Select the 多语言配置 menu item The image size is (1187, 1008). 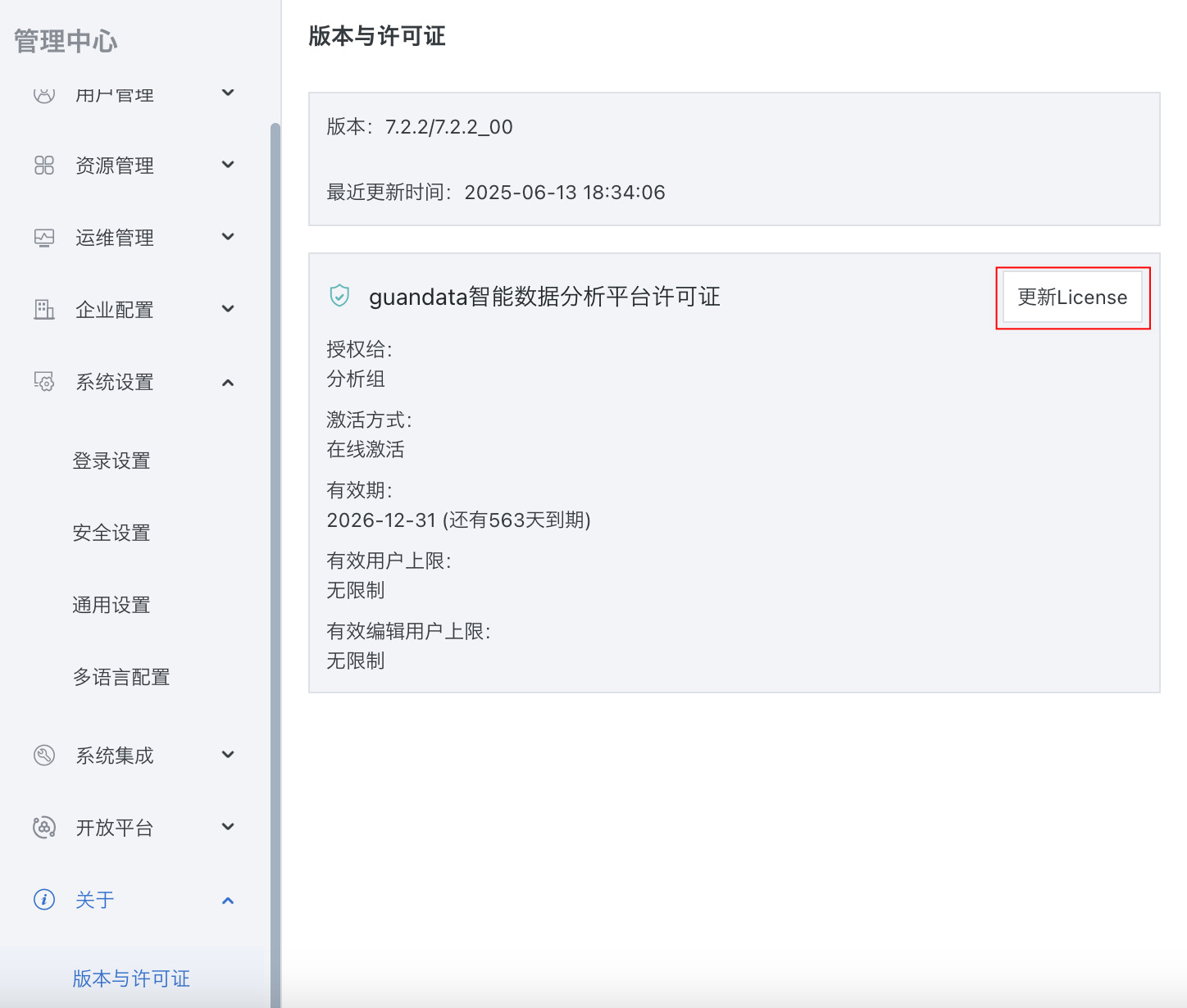tap(121, 677)
